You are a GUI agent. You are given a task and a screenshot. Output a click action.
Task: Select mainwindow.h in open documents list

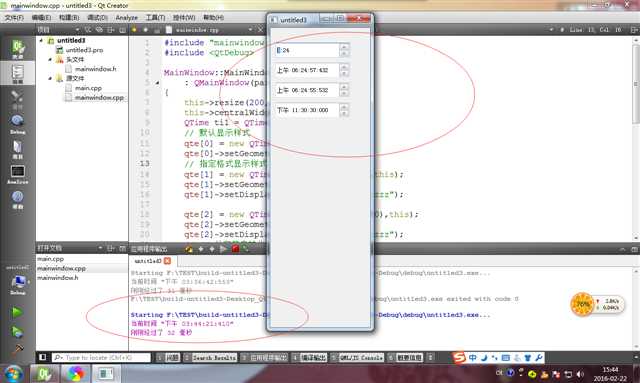[58, 278]
